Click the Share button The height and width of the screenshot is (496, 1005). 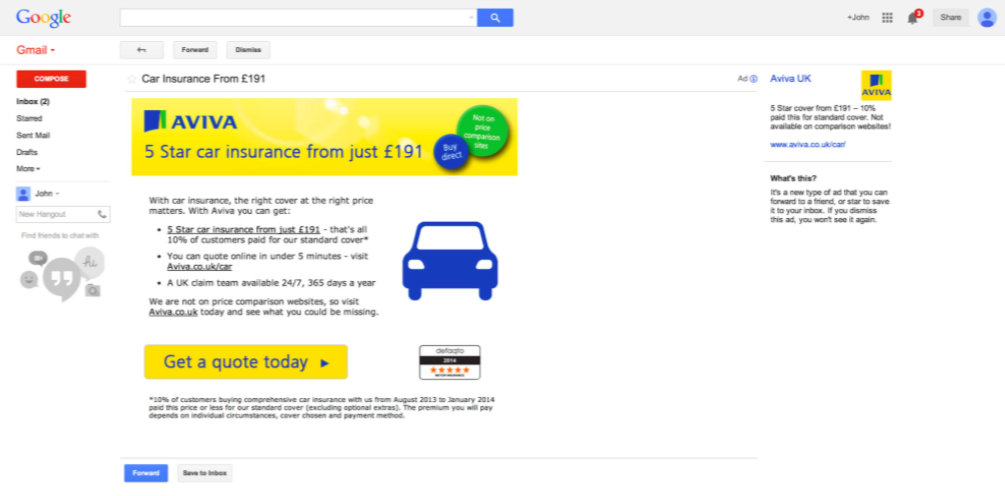951,17
